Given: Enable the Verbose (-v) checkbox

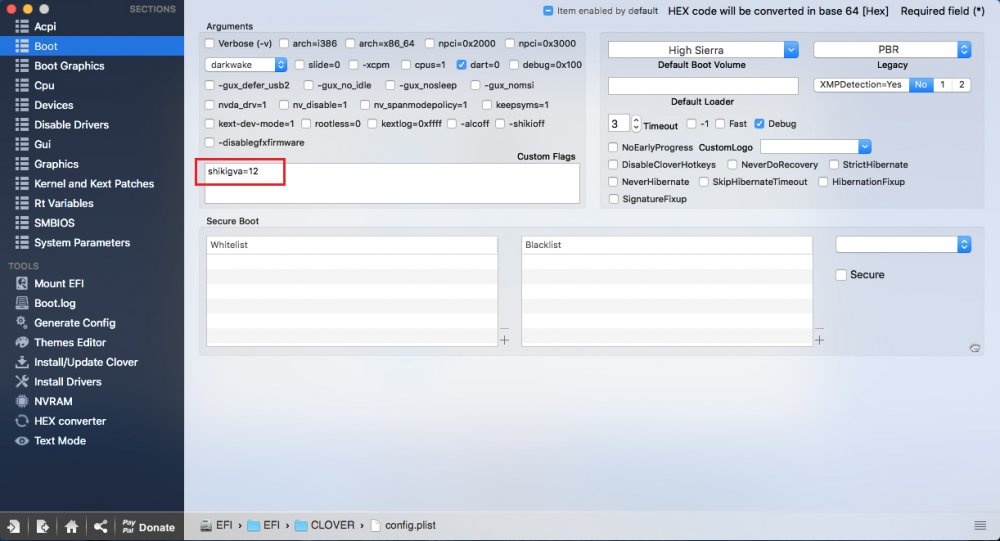Looking at the screenshot, I should 210,43.
